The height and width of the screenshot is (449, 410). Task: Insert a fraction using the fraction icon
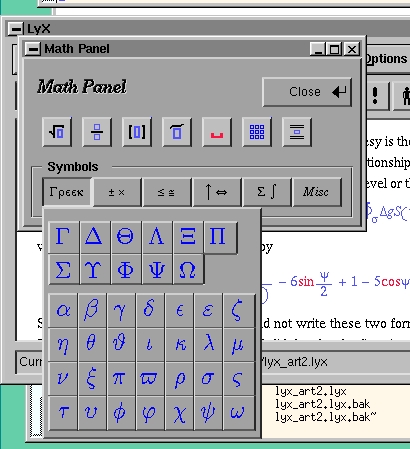pos(97,132)
